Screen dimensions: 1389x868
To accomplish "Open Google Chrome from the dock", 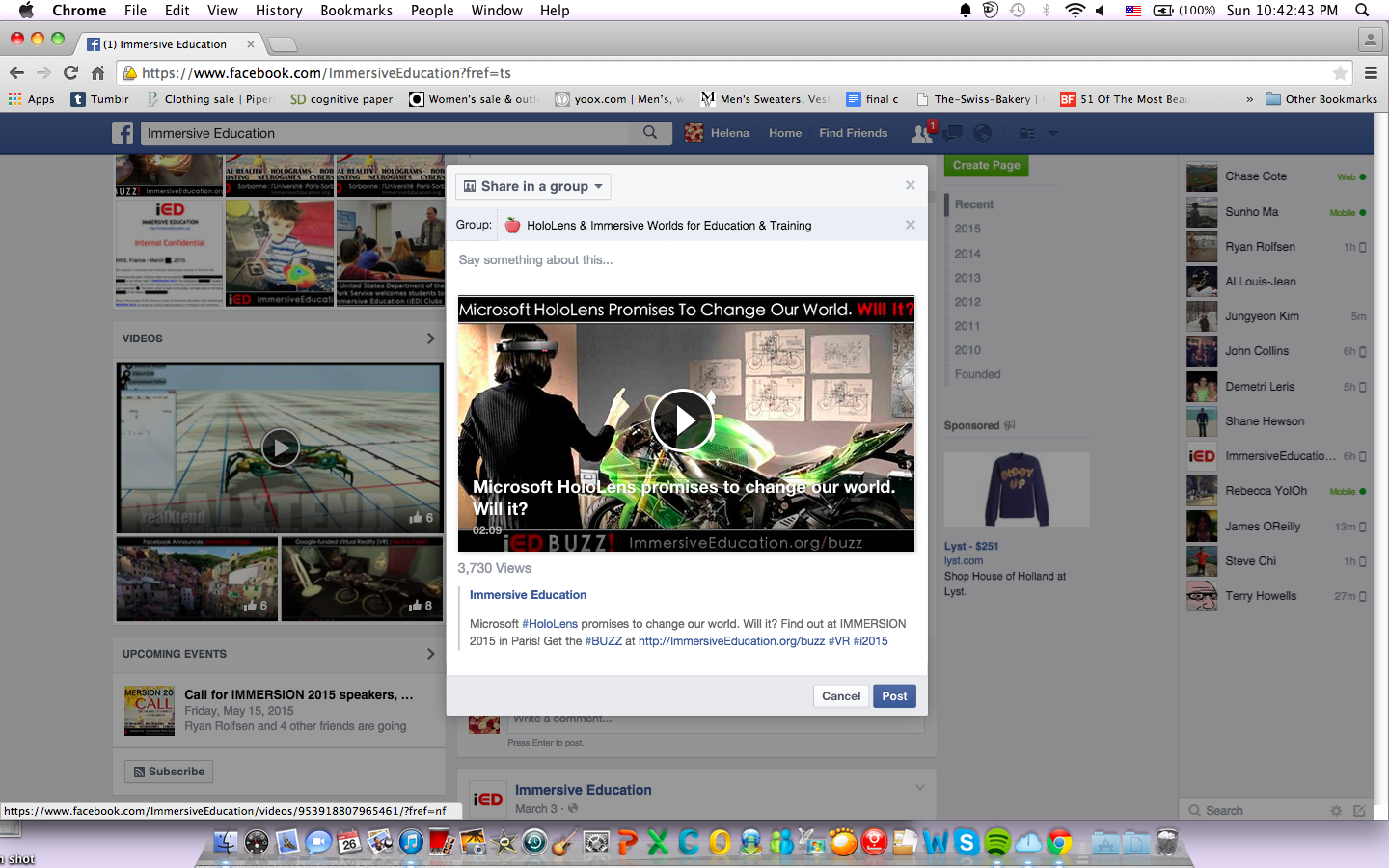I will [1059, 842].
